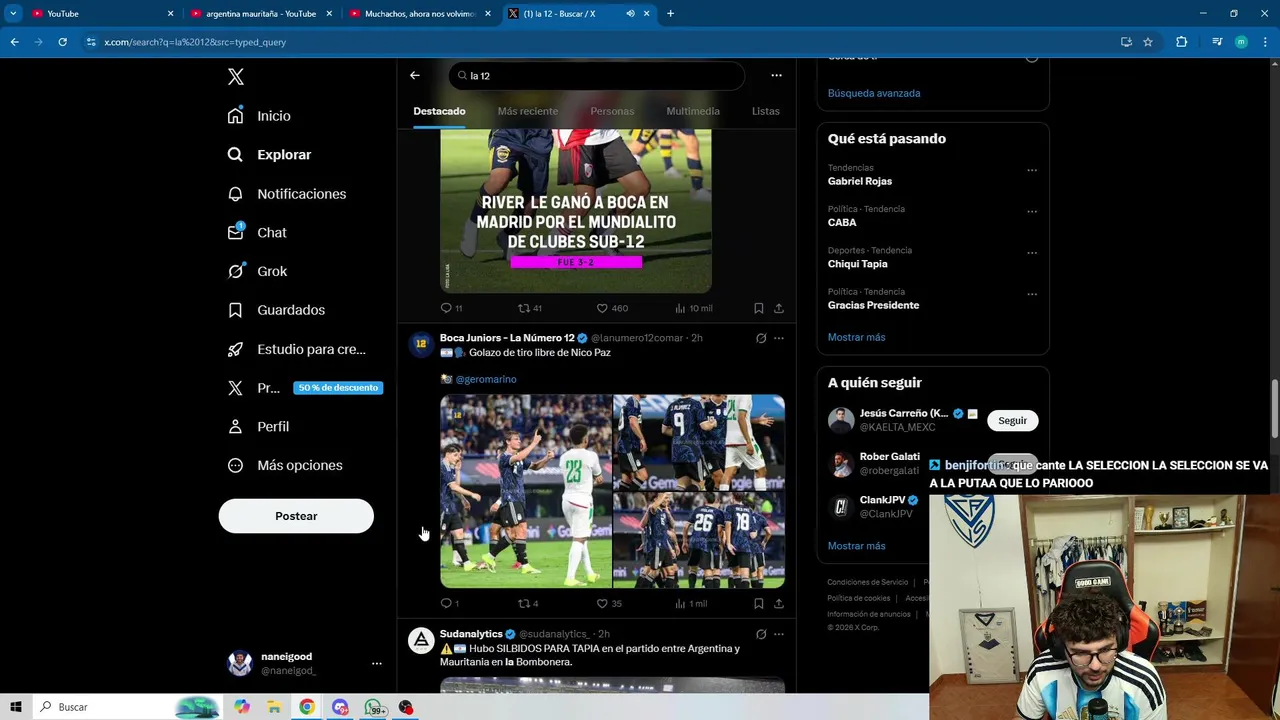1280x720 pixels.
Task: Open naneigood account options menu
Action: (376, 663)
